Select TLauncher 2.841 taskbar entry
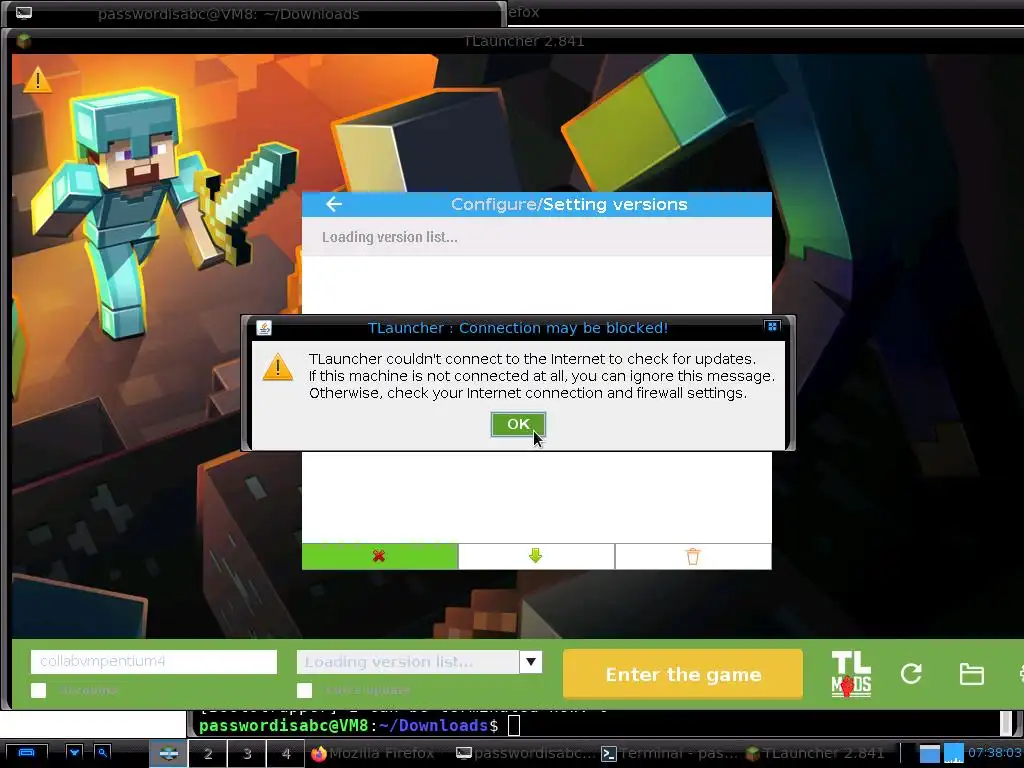Viewport: 1024px width, 768px height. point(814,753)
